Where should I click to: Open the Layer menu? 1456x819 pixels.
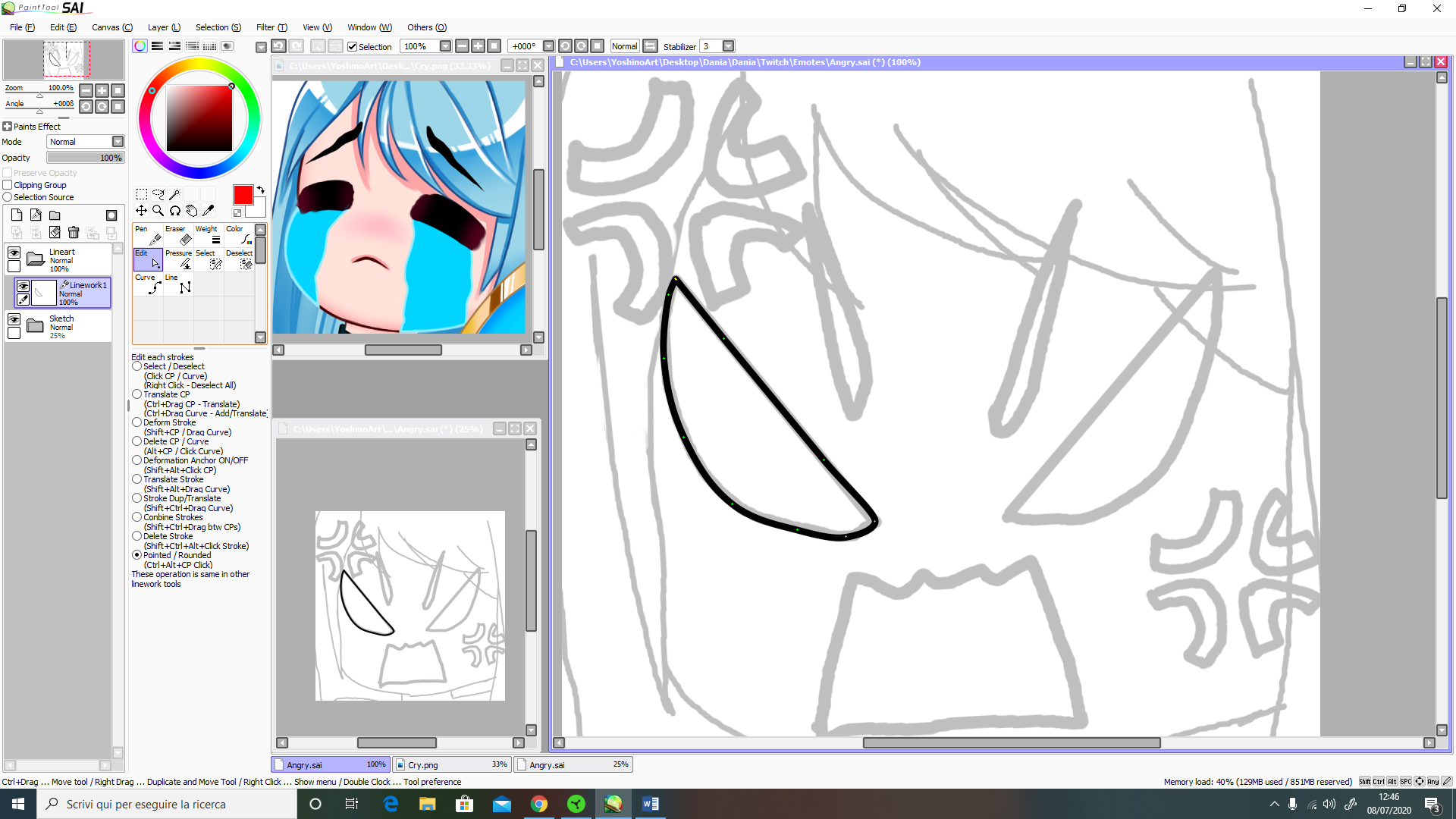[164, 27]
